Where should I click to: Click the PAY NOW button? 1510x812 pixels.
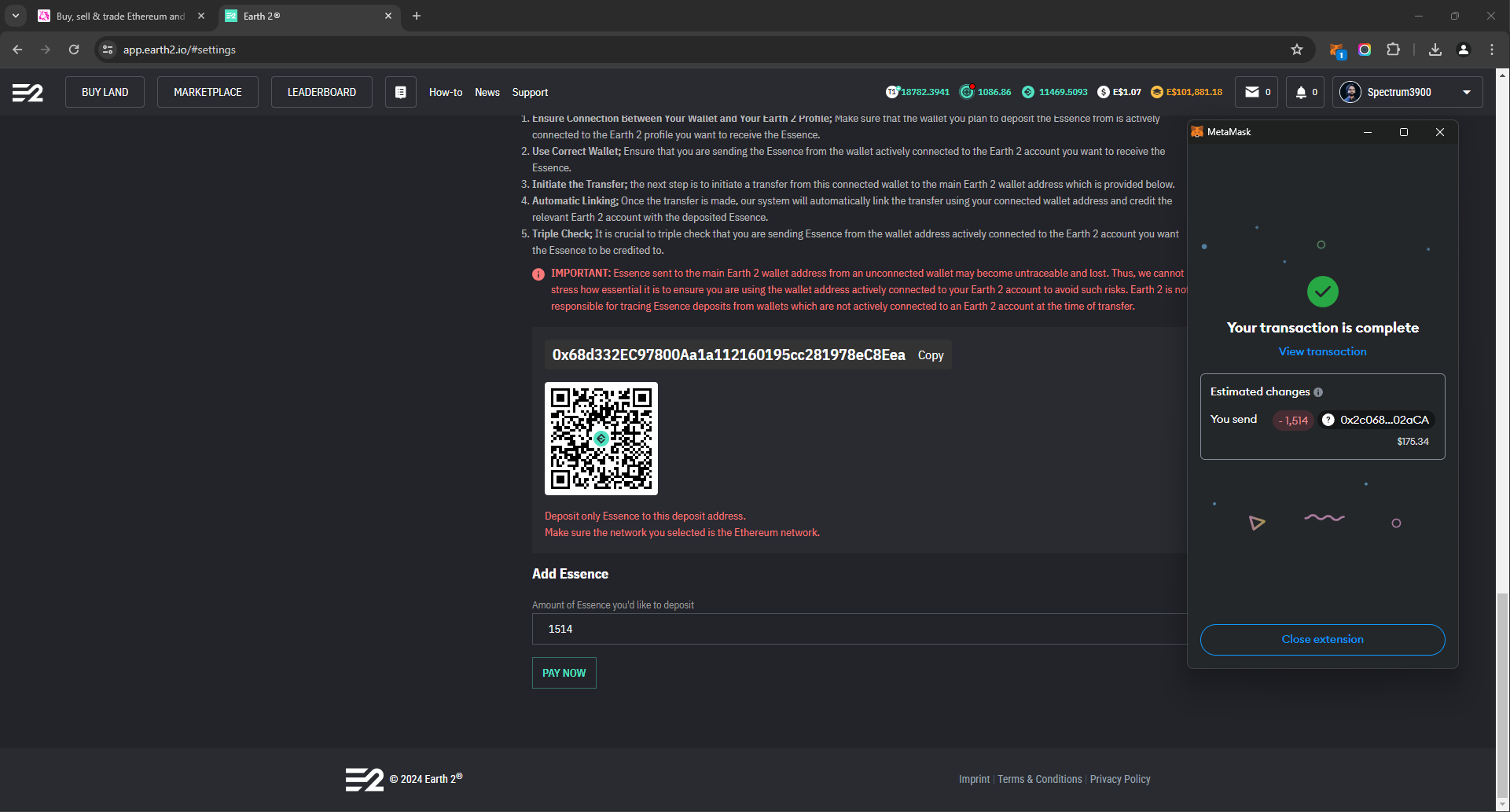564,673
